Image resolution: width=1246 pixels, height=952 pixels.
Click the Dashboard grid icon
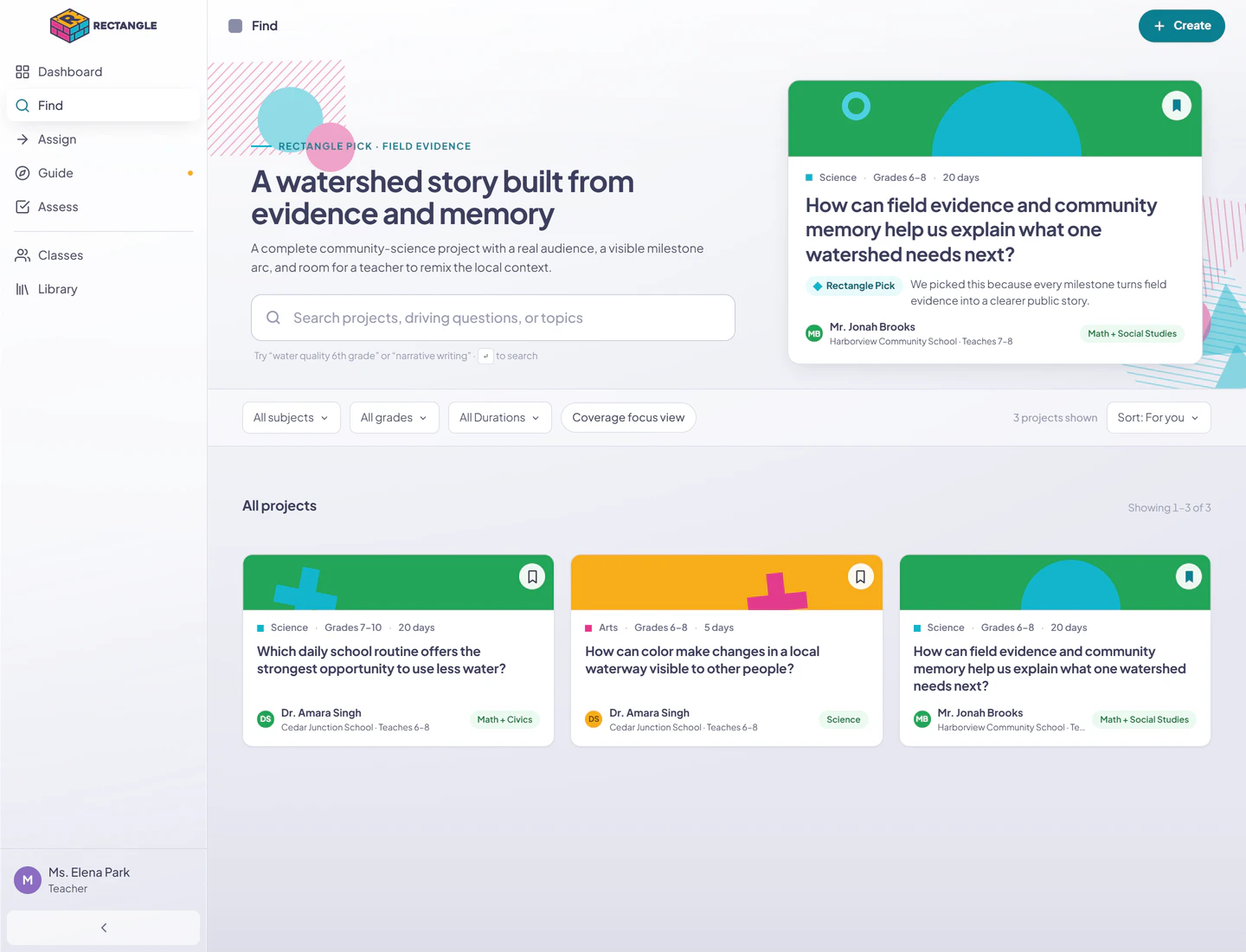tap(22, 72)
